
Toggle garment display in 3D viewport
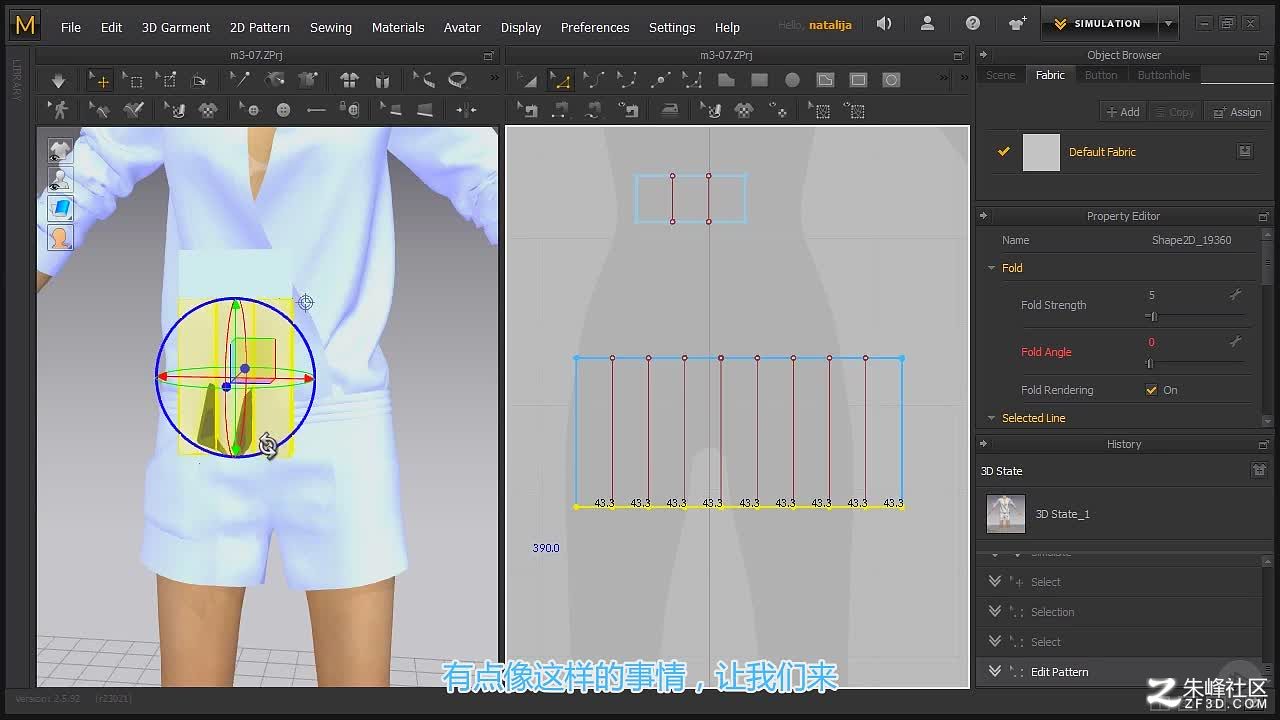point(60,152)
